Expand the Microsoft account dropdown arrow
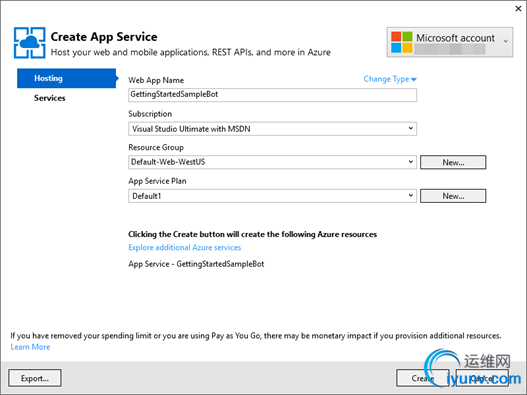 [505, 41]
